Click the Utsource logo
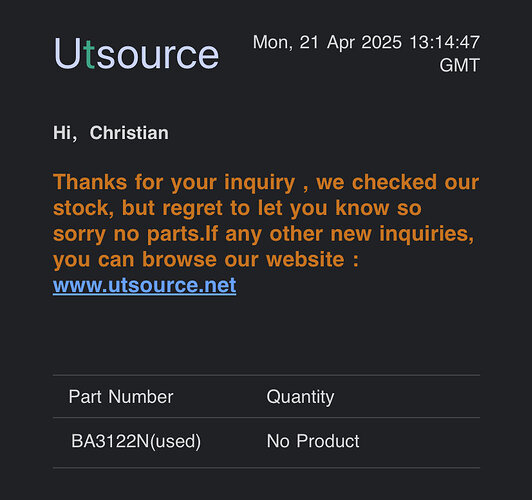The width and height of the screenshot is (532, 500). coord(136,53)
